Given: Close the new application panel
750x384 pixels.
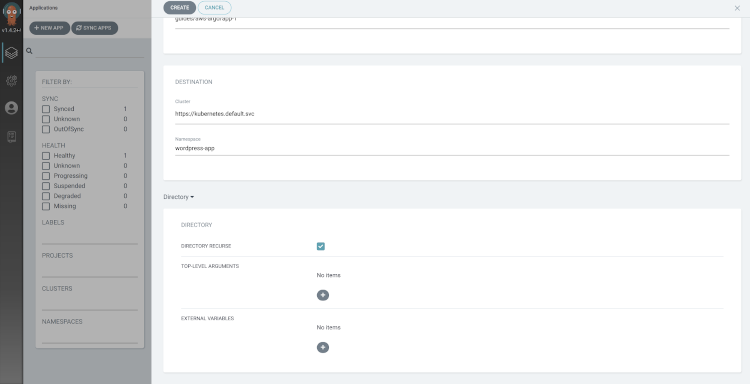Looking at the screenshot, I should click(737, 8).
